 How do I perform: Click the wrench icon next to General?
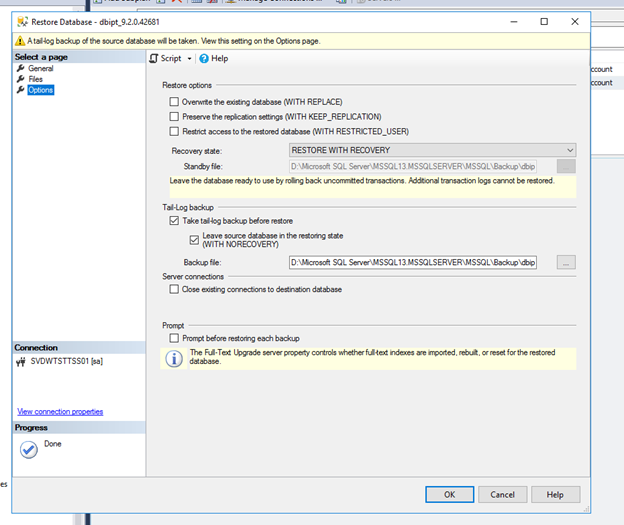coord(21,68)
